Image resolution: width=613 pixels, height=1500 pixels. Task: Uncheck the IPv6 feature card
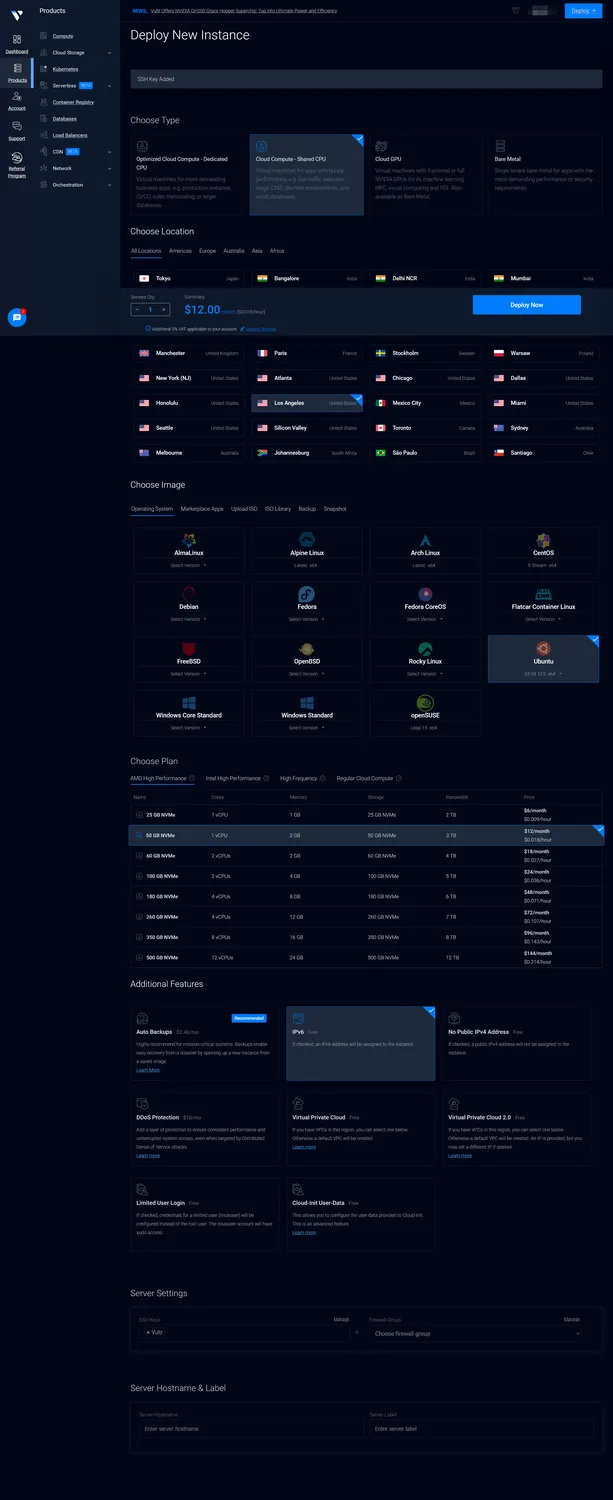click(x=361, y=1043)
